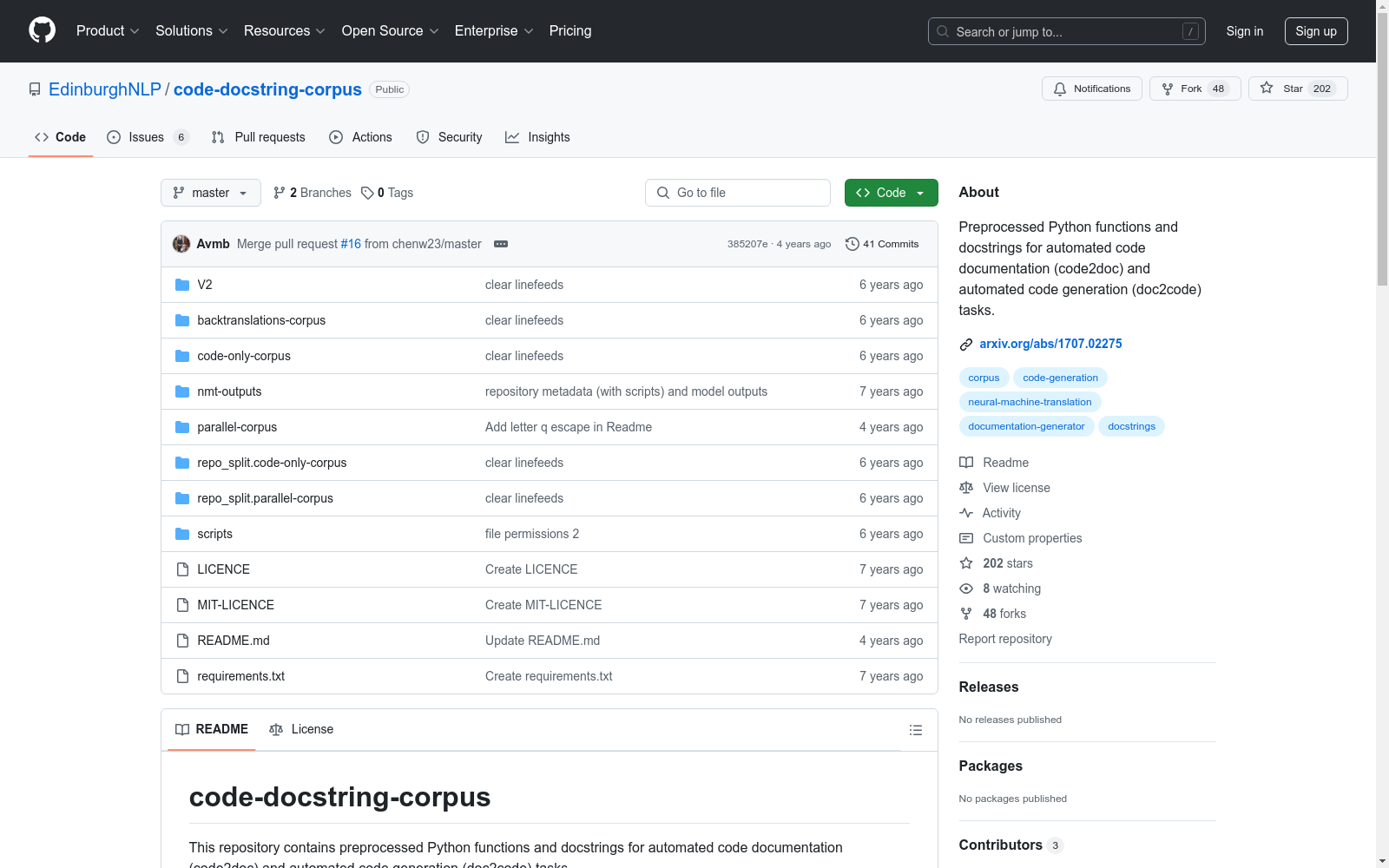Open the Actions tab
Viewport: 1389px width, 868px height.
coord(360,137)
